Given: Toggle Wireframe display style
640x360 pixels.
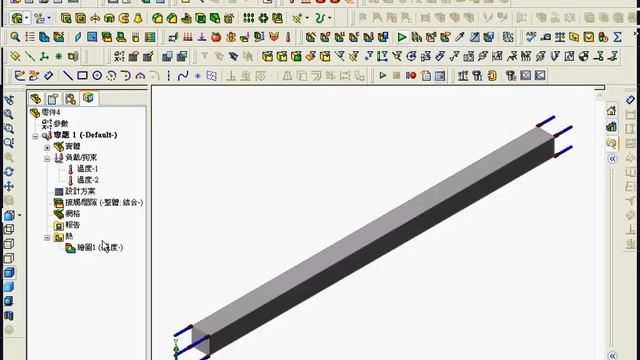Looking at the screenshot, I should point(9,230).
